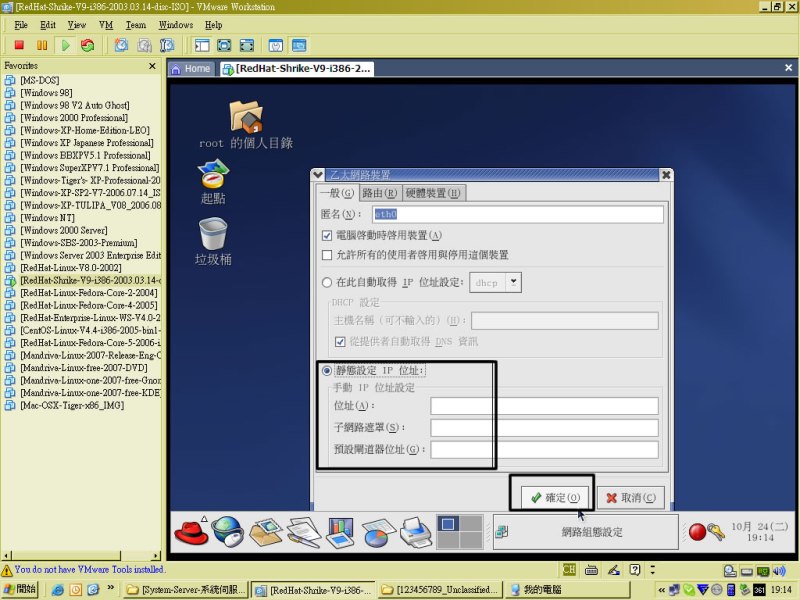Click the red alert notification icon
The image size is (800, 600).
697,532
